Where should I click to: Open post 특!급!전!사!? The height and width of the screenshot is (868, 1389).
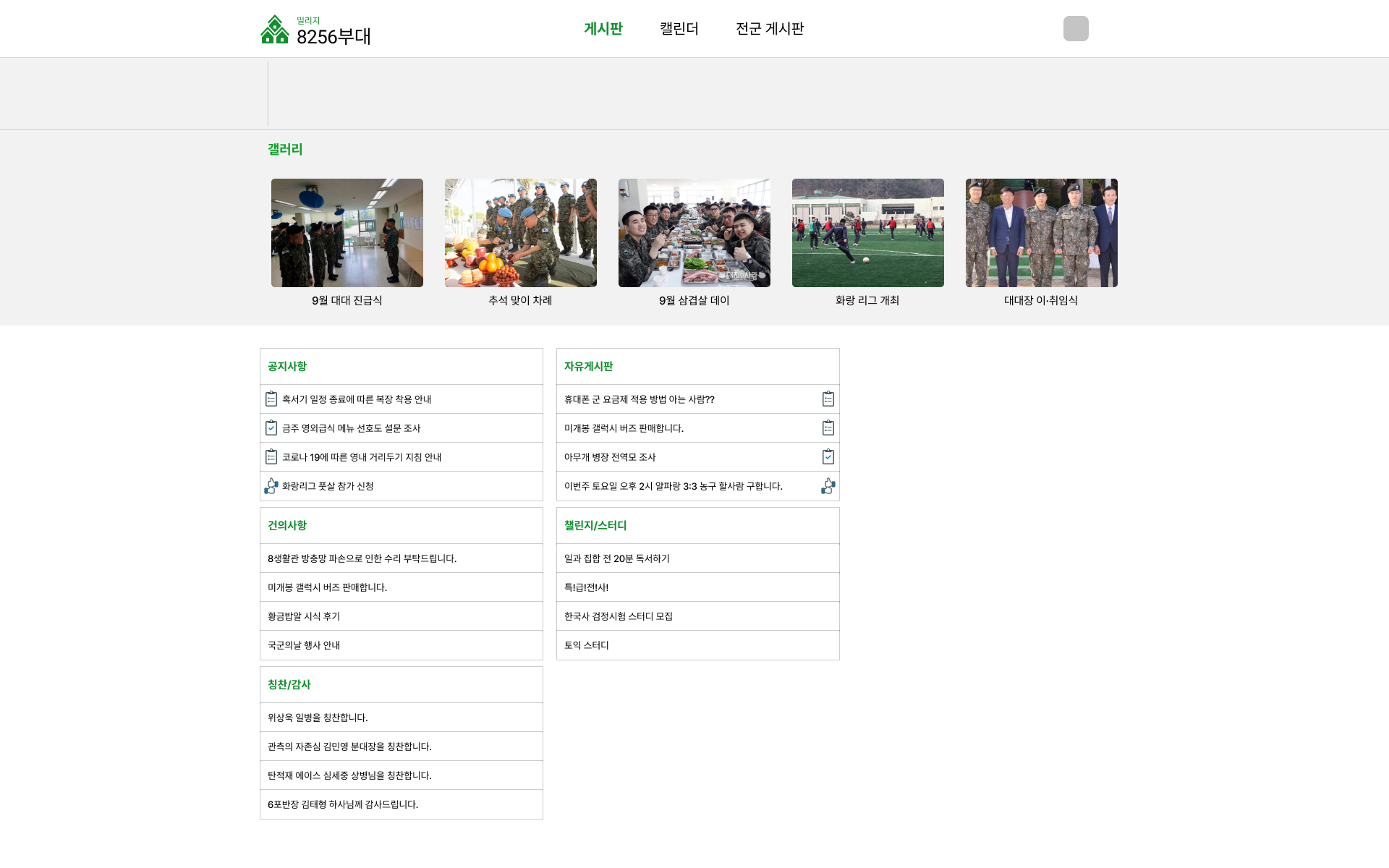[x=587, y=587]
